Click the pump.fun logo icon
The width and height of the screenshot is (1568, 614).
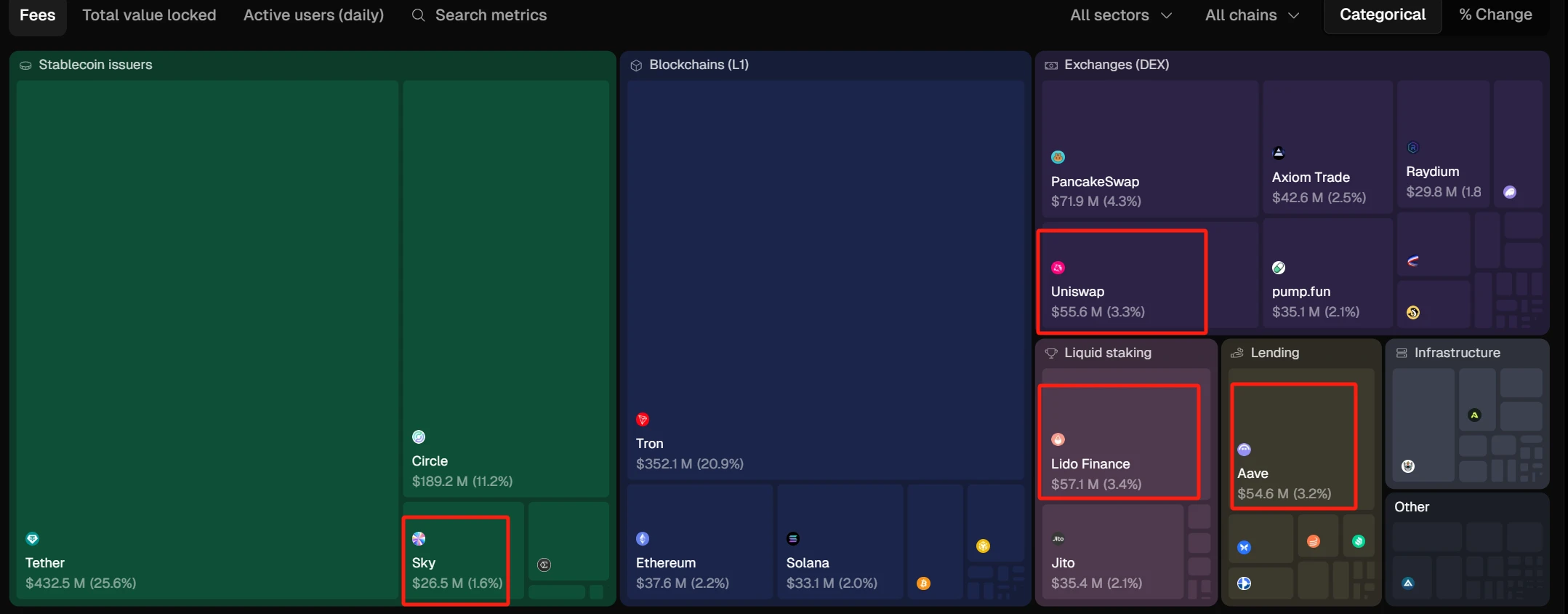point(1279,268)
